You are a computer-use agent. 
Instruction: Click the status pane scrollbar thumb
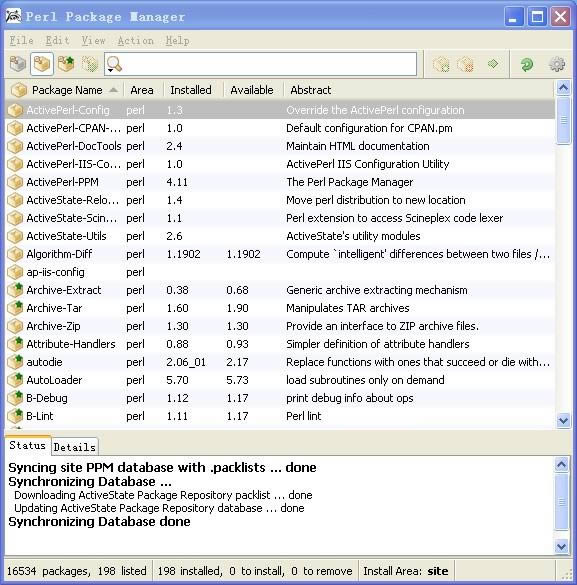click(562, 502)
